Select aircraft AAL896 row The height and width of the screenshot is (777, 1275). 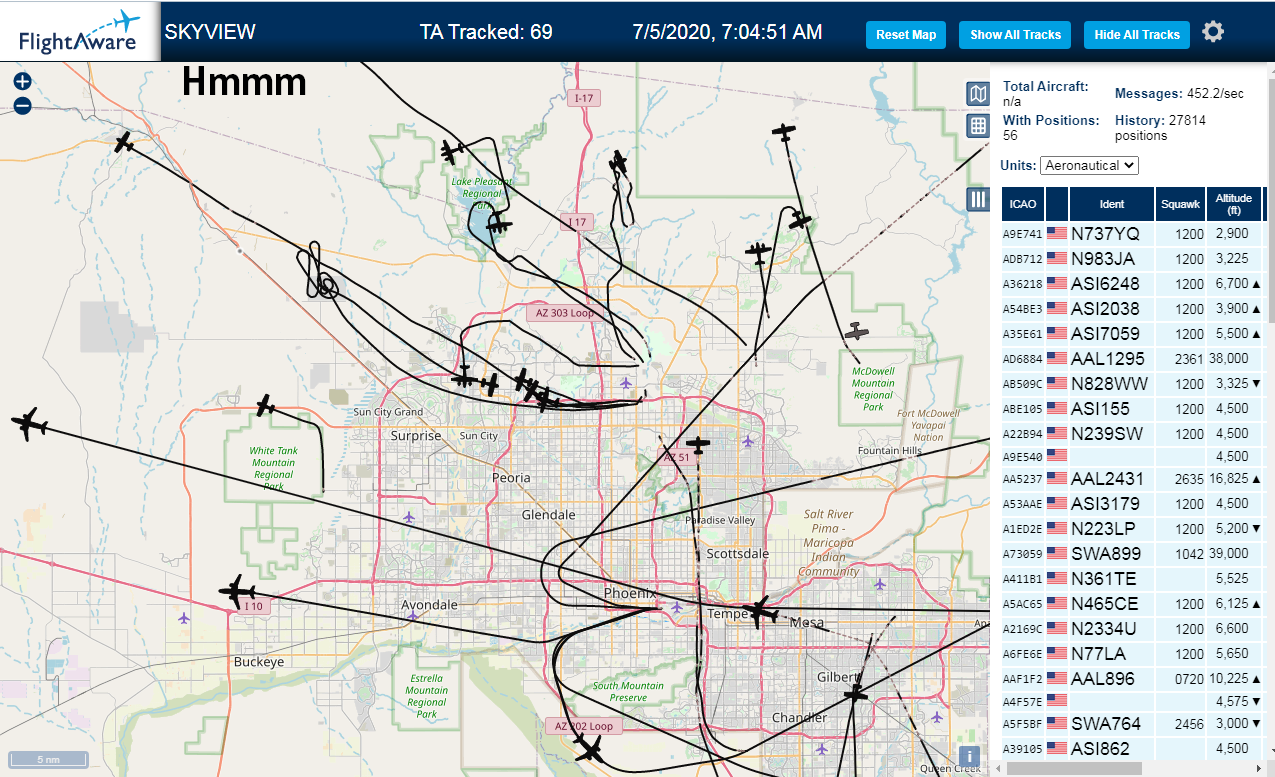[1135, 679]
